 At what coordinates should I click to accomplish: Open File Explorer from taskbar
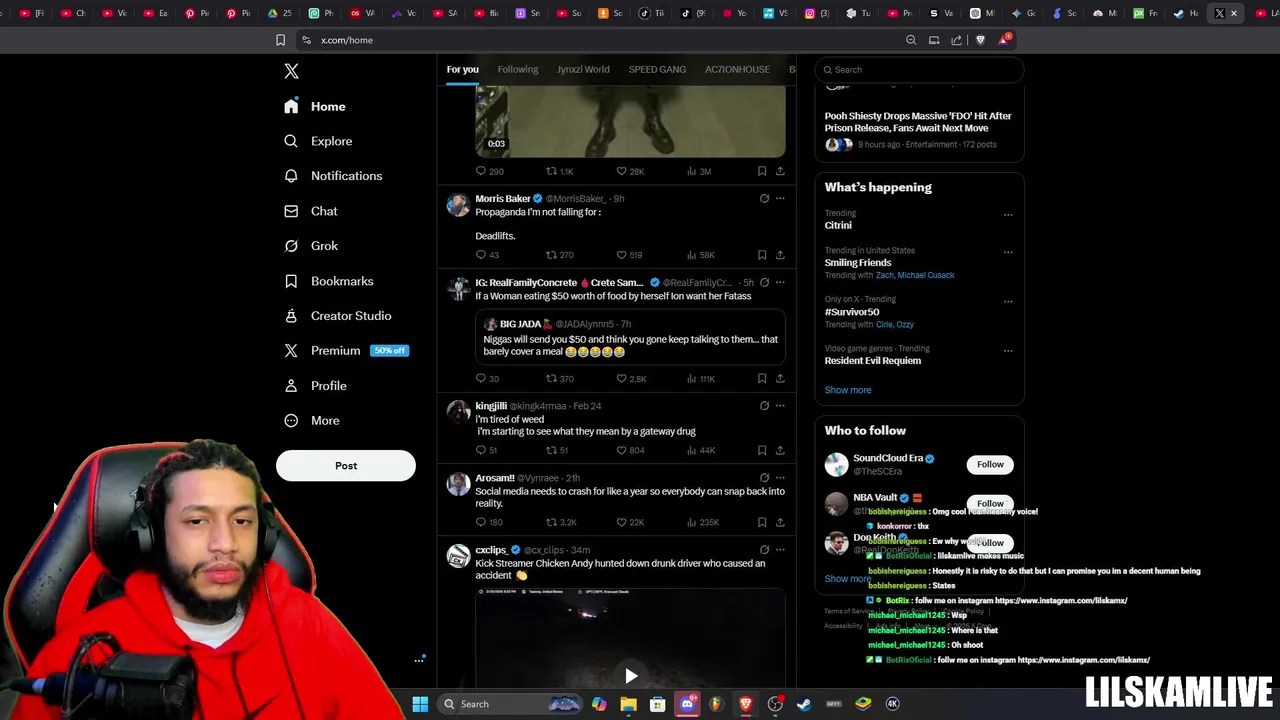pyautogui.click(x=628, y=704)
